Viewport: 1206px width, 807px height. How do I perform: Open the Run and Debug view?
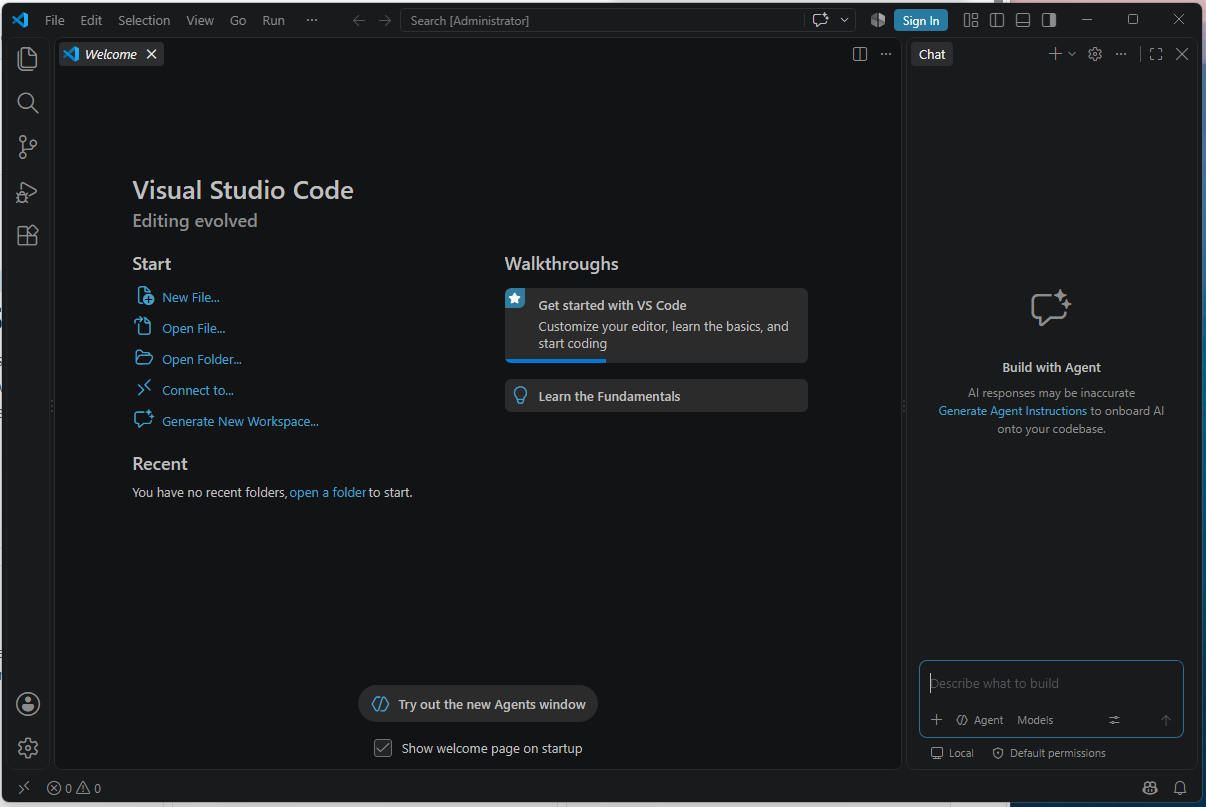click(28, 192)
